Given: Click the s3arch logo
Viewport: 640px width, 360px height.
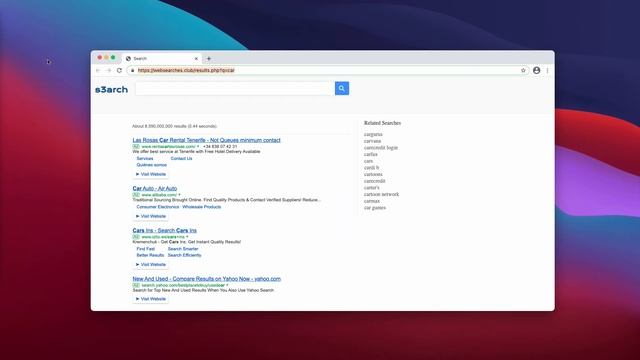Looking at the screenshot, I should (111, 89).
